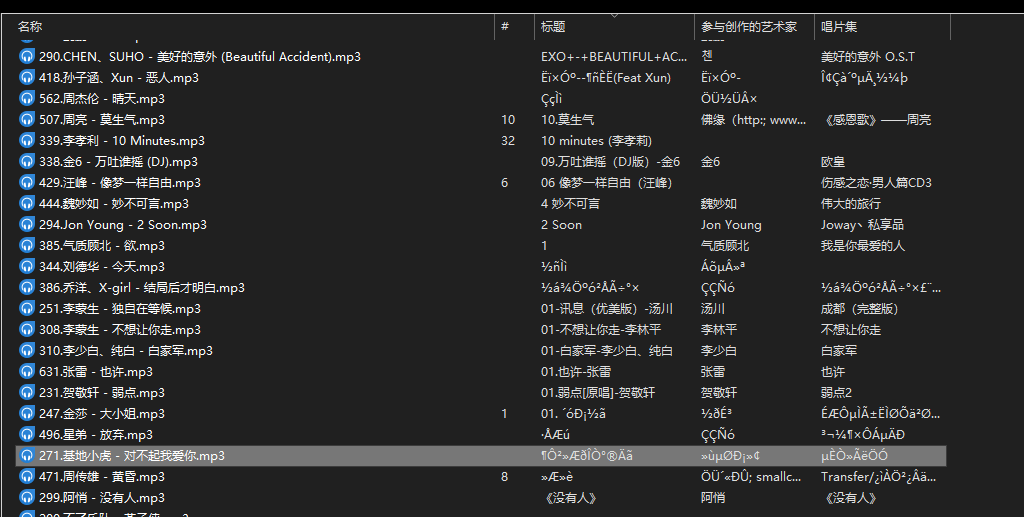This screenshot has width=1024, height=517.
Task: Click the icon beside 294.Jon Young - 2 Soon.mp3
Action: (x=27, y=225)
